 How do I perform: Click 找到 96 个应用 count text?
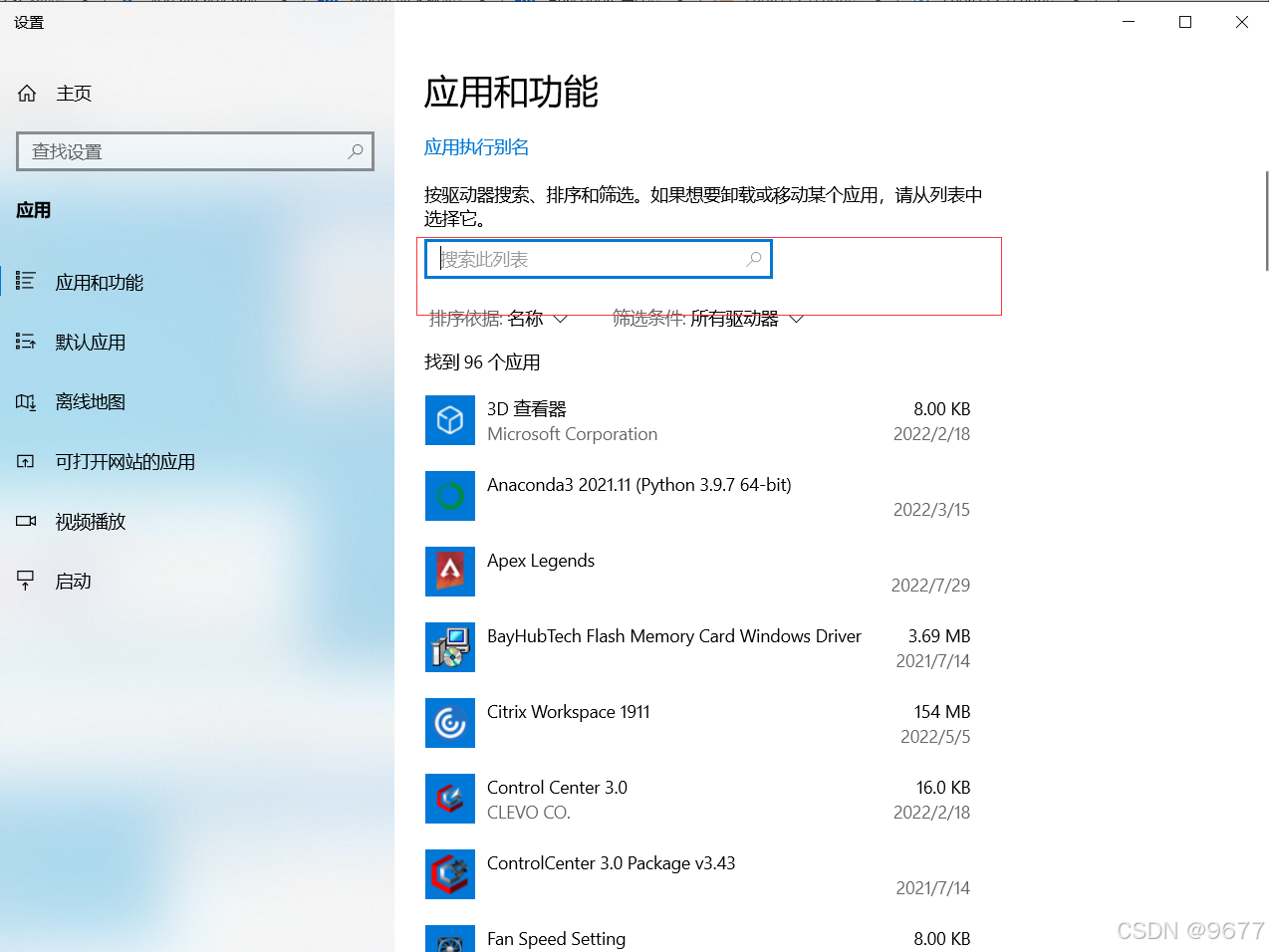point(482,361)
